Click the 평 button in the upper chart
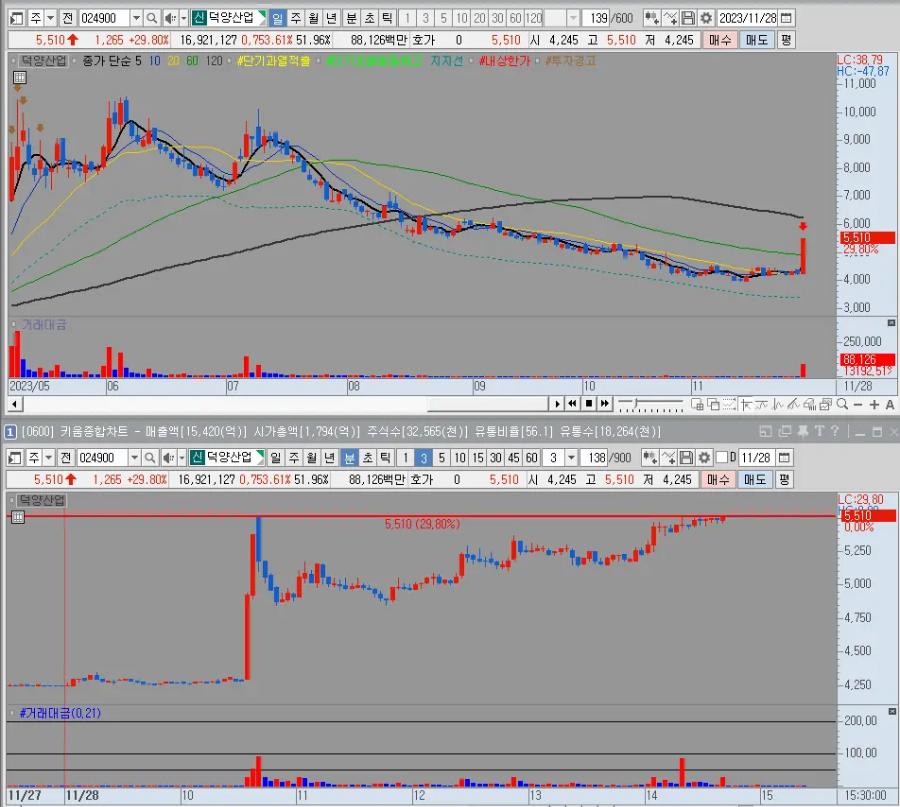Viewport: 900px width, 807px height. 786,40
